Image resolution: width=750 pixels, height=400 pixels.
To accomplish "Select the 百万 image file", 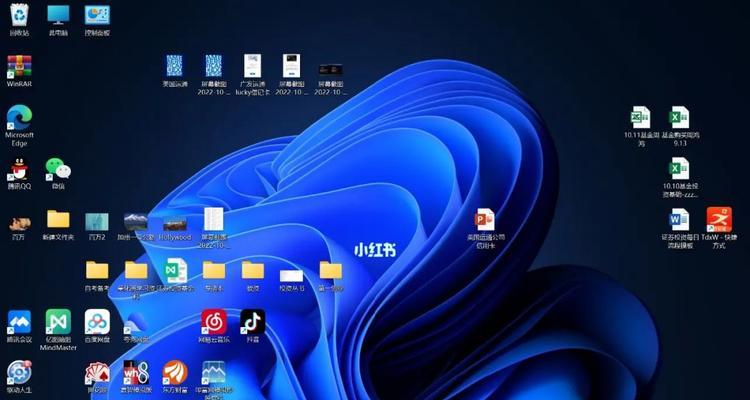I will click(x=19, y=223).
